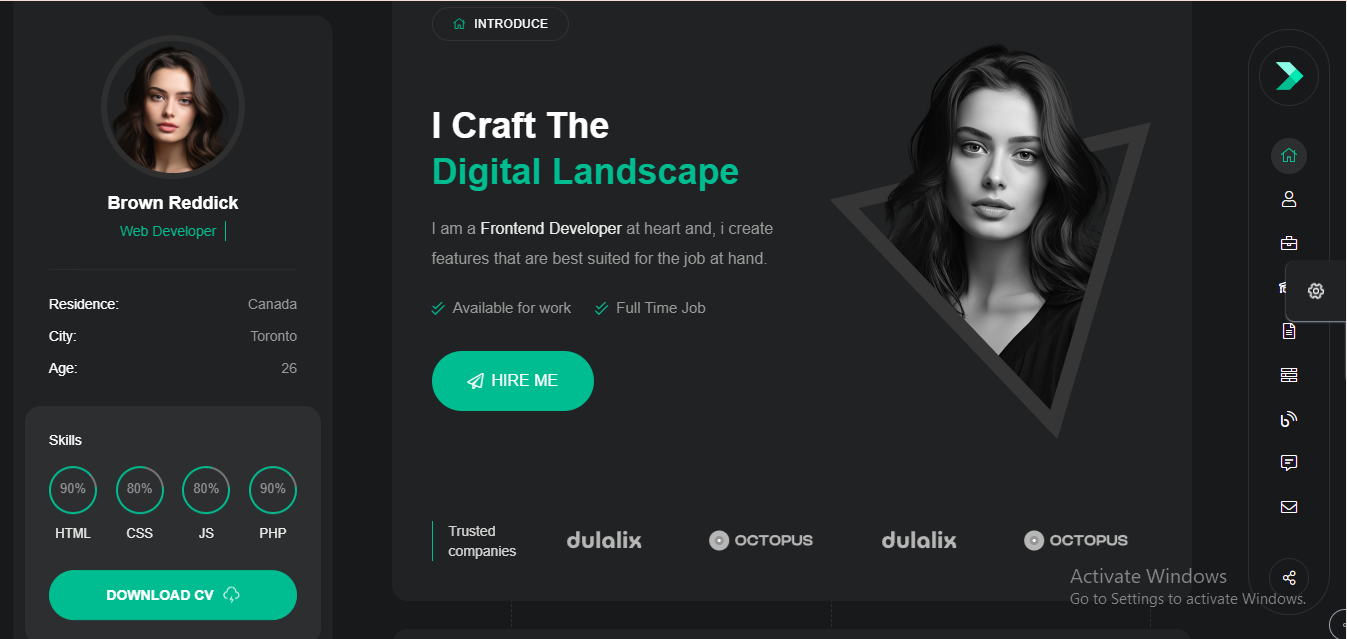The image size is (1347, 639).
Task: Click the first dulalix company logo
Action: coord(604,540)
